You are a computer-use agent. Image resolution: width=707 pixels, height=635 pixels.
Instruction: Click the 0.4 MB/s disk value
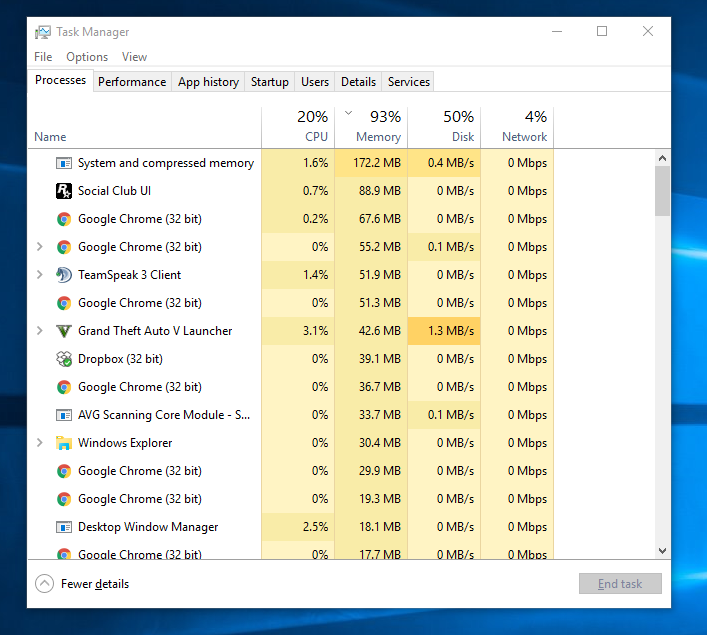(x=451, y=163)
